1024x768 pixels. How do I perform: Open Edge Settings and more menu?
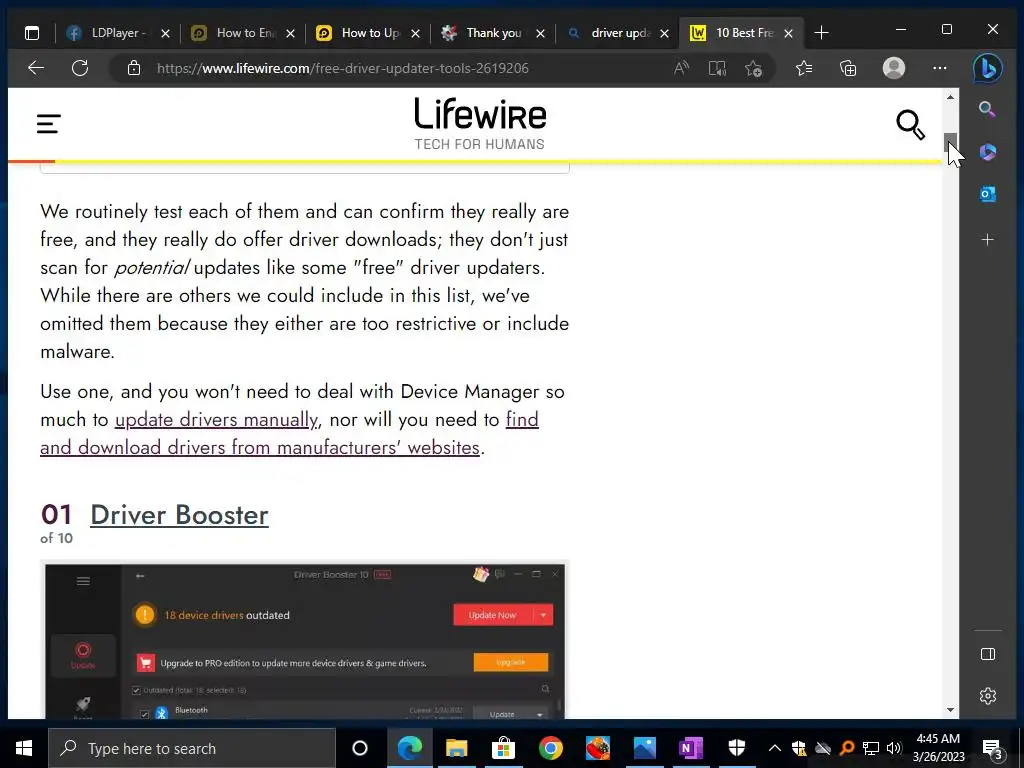click(x=940, y=68)
